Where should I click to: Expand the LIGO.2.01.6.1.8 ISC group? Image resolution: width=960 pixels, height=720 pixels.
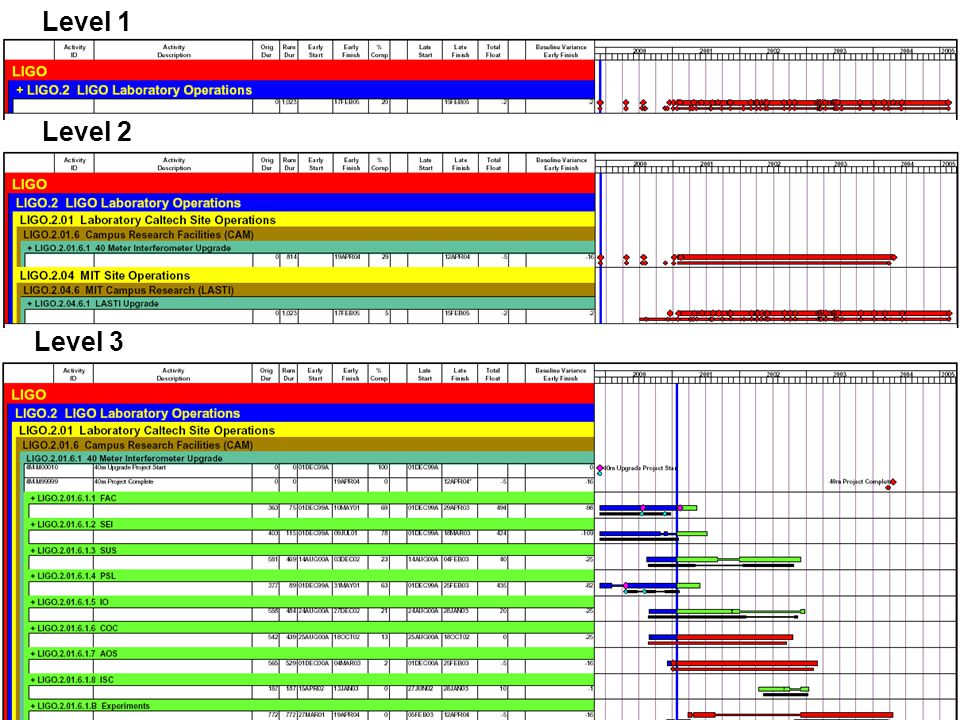pos(33,680)
